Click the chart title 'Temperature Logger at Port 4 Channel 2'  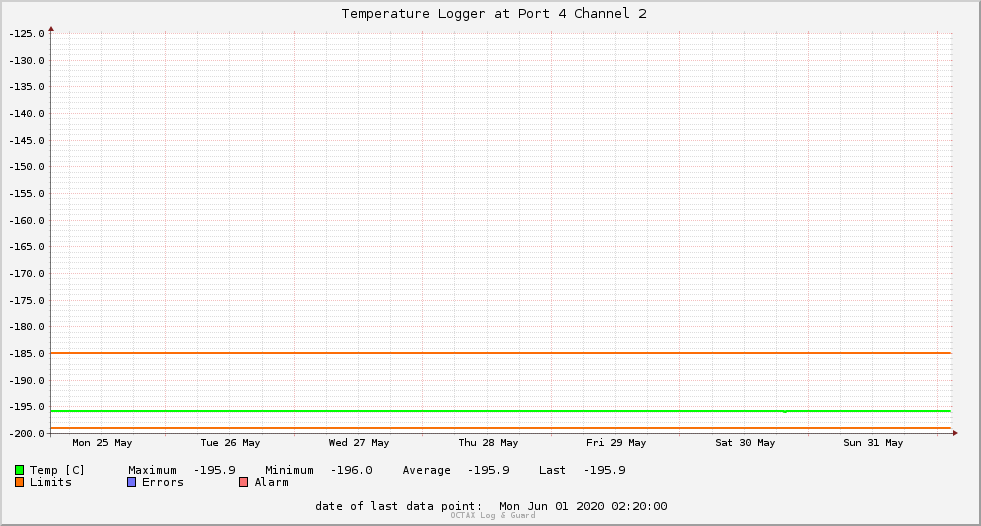tap(494, 14)
